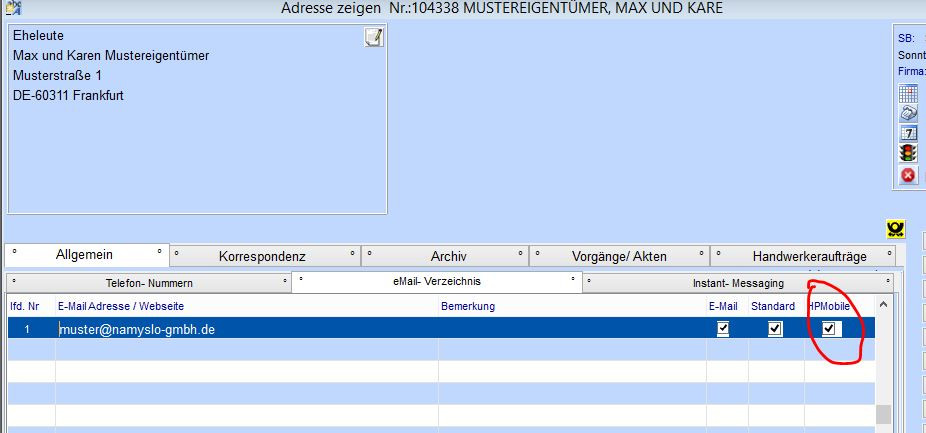Image resolution: width=926 pixels, height=433 pixels.
Task: Click the scroll up arrow of email list
Action: (x=883, y=305)
